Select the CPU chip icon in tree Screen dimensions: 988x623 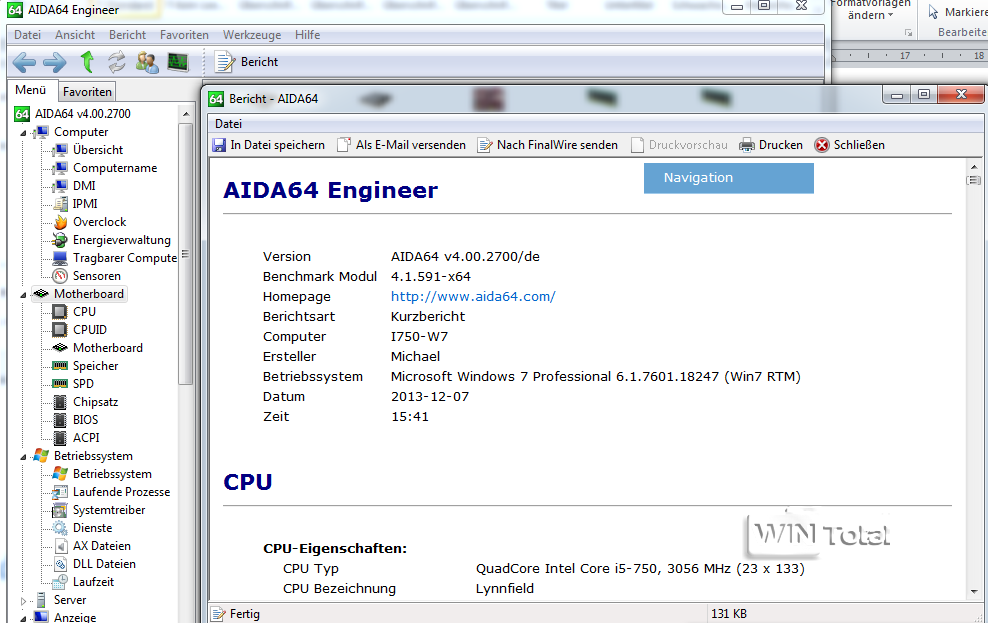pyautogui.click(x=60, y=312)
